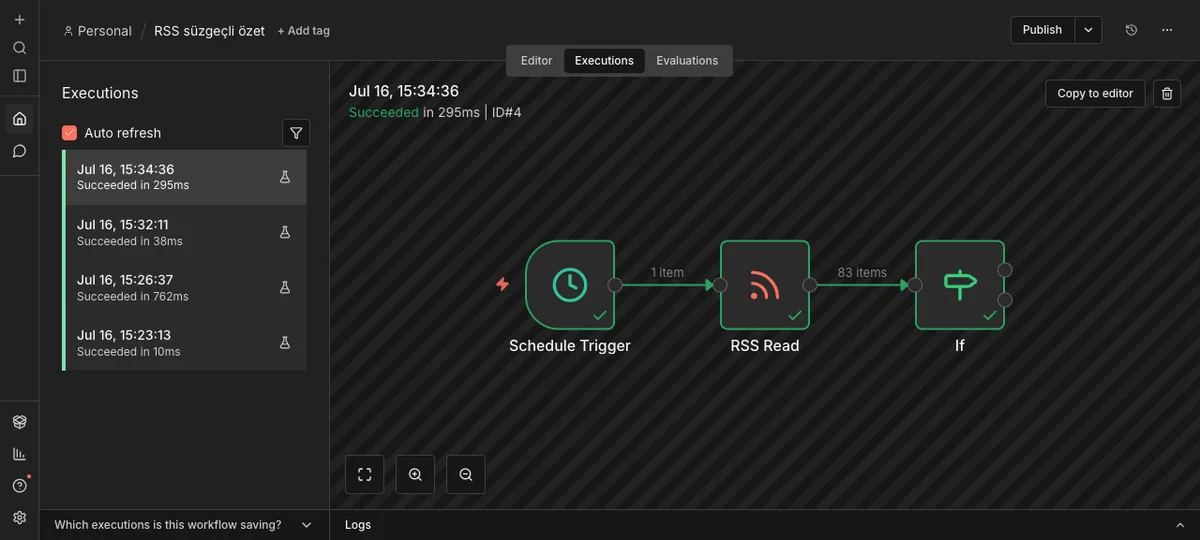Screen dimensions: 1200x540
Task: Select the Schedule Trigger node
Action: (570, 285)
